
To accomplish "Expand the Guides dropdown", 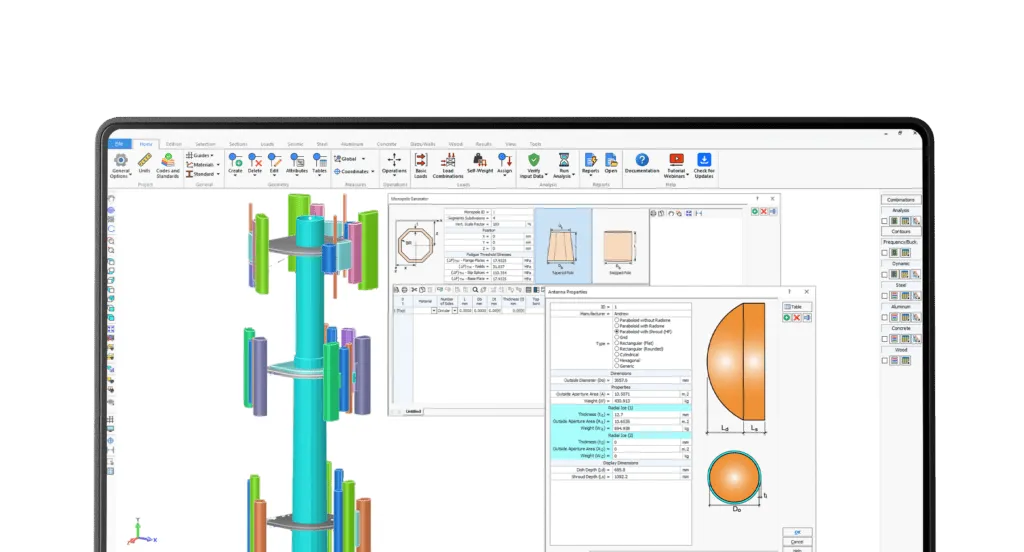I will coord(212,155).
